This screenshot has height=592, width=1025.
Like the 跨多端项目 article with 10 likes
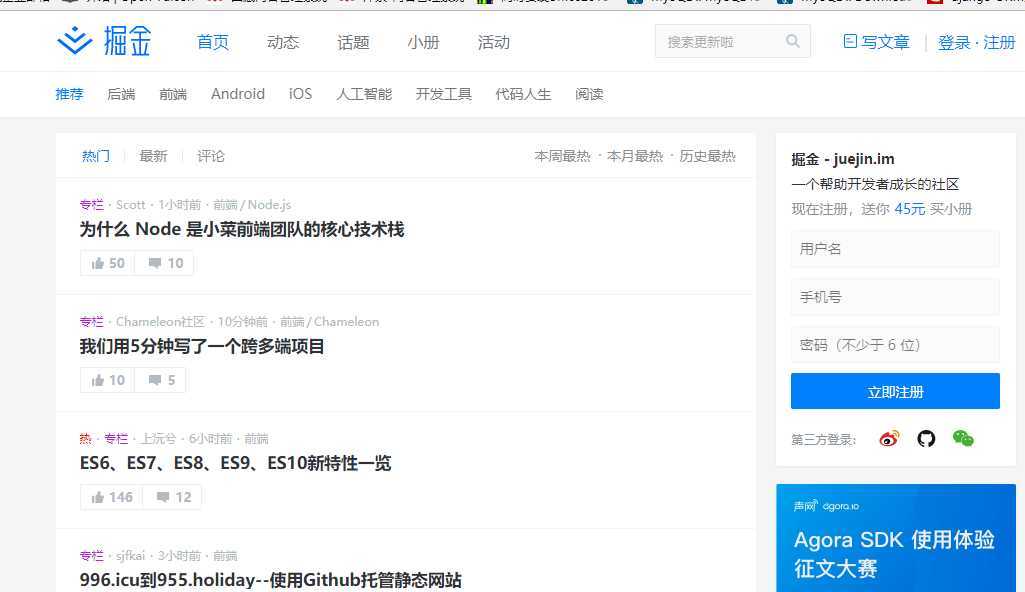pyautogui.click(x=108, y=380)
